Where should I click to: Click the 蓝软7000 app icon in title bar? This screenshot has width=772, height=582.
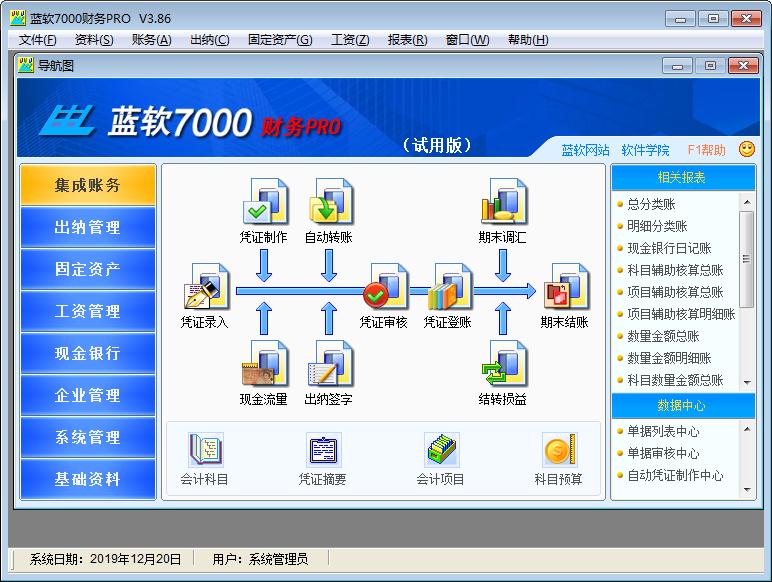pyautogui.click(x=18, y=18)
